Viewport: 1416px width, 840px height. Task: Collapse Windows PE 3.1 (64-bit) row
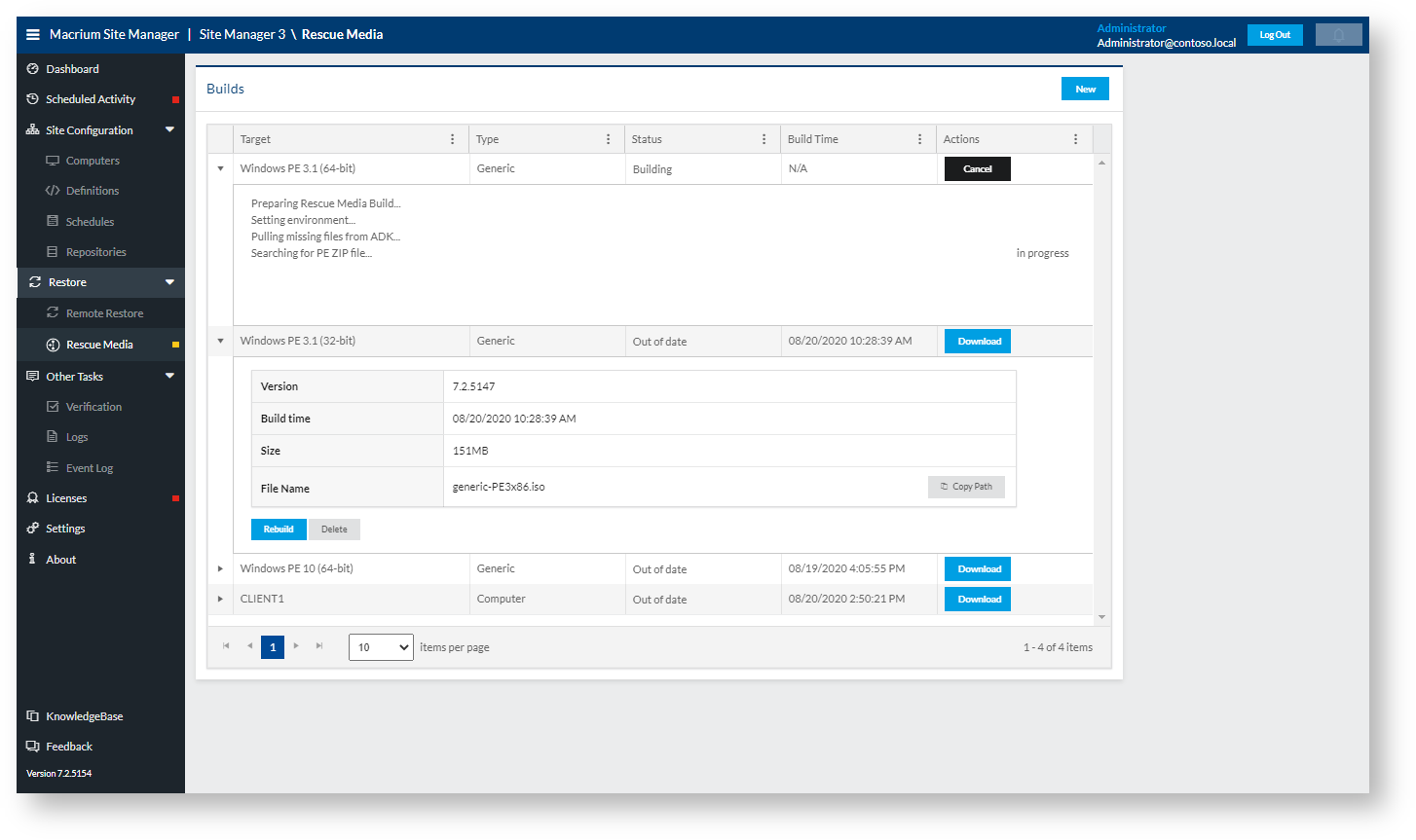click(x=220, y=168)
